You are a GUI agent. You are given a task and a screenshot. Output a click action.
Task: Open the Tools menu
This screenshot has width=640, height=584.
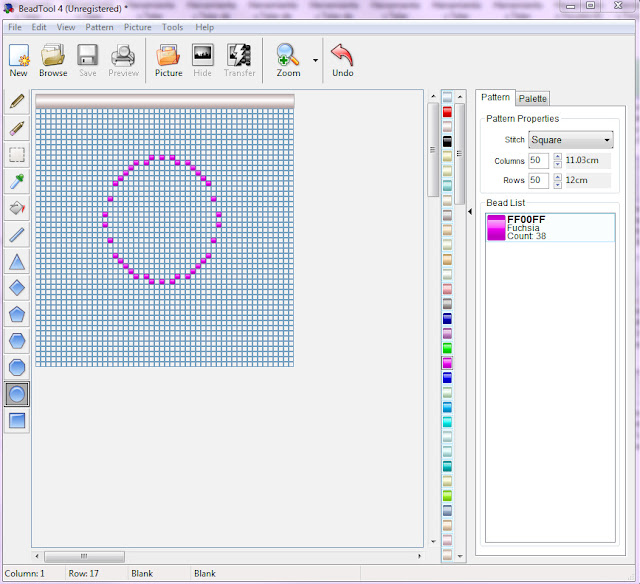[173, 27]
